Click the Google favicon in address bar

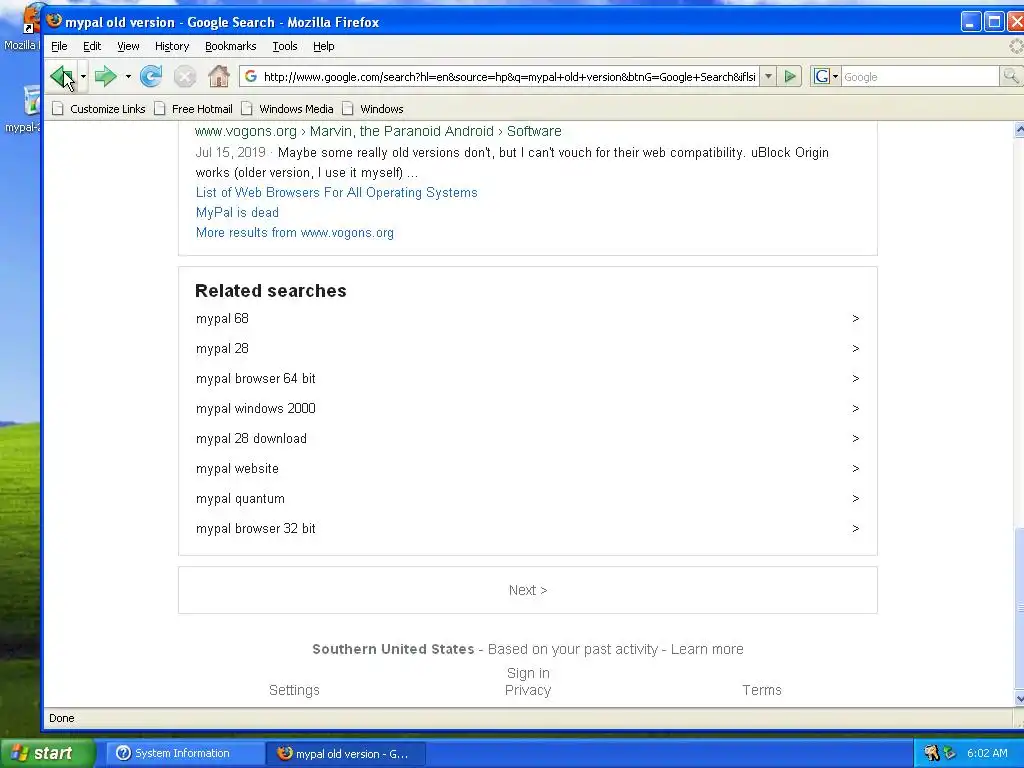point(251,76)
